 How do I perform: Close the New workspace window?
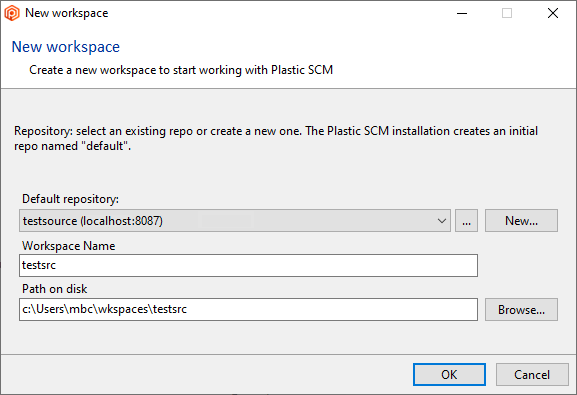(x=553, y=13)
